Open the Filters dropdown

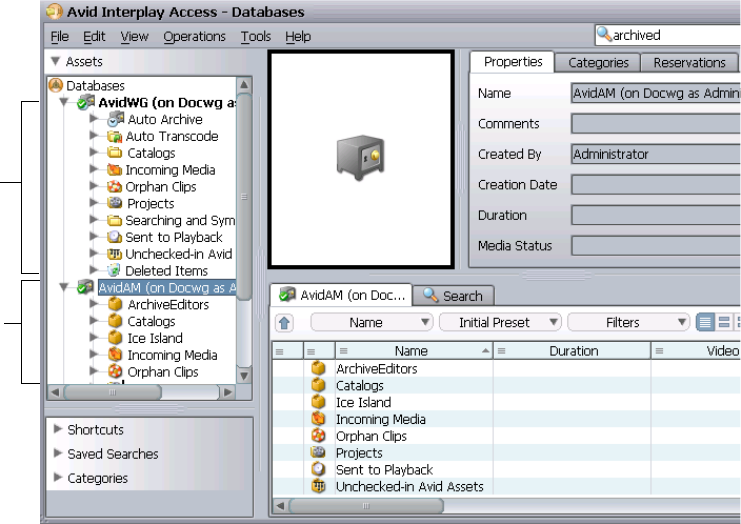(x=629, y=322)
